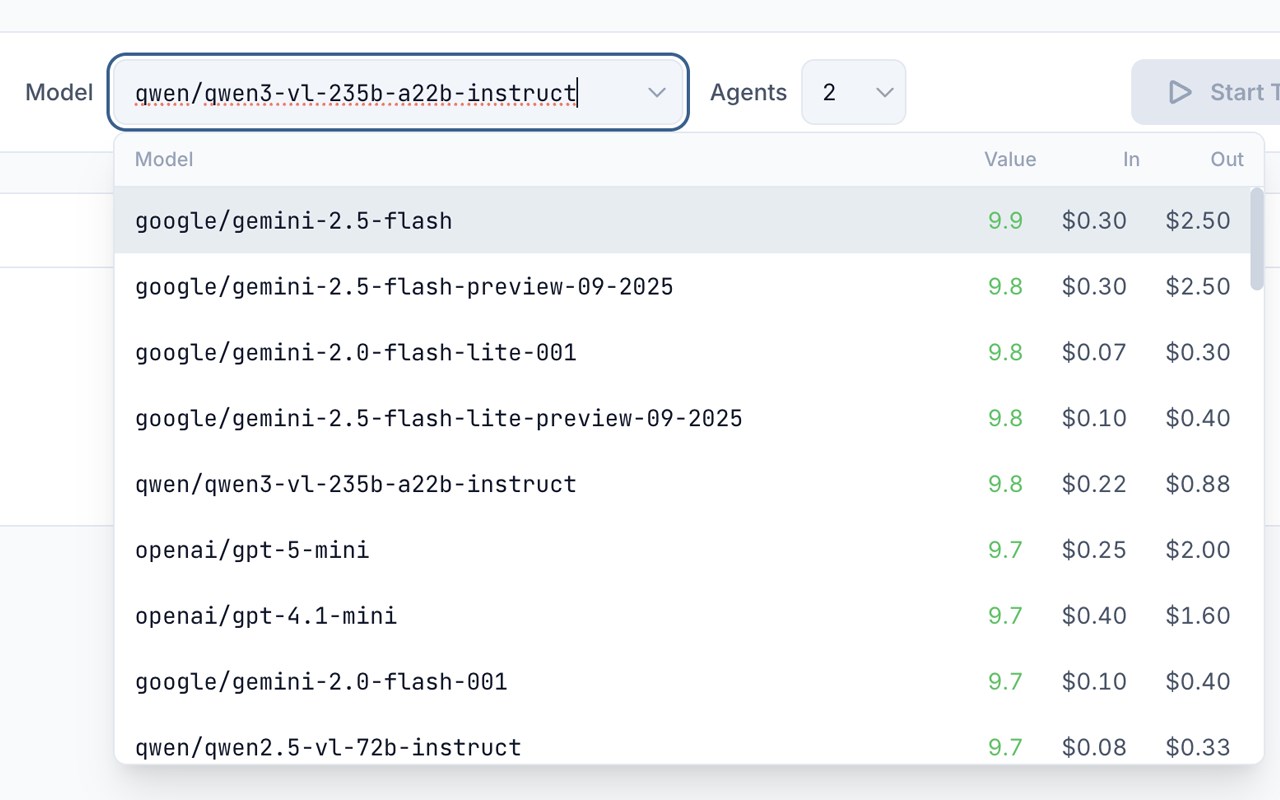The height and width of the screenshot is (800, 1280).
Task: Click the Out price column header
Action: pos(1226,159)
